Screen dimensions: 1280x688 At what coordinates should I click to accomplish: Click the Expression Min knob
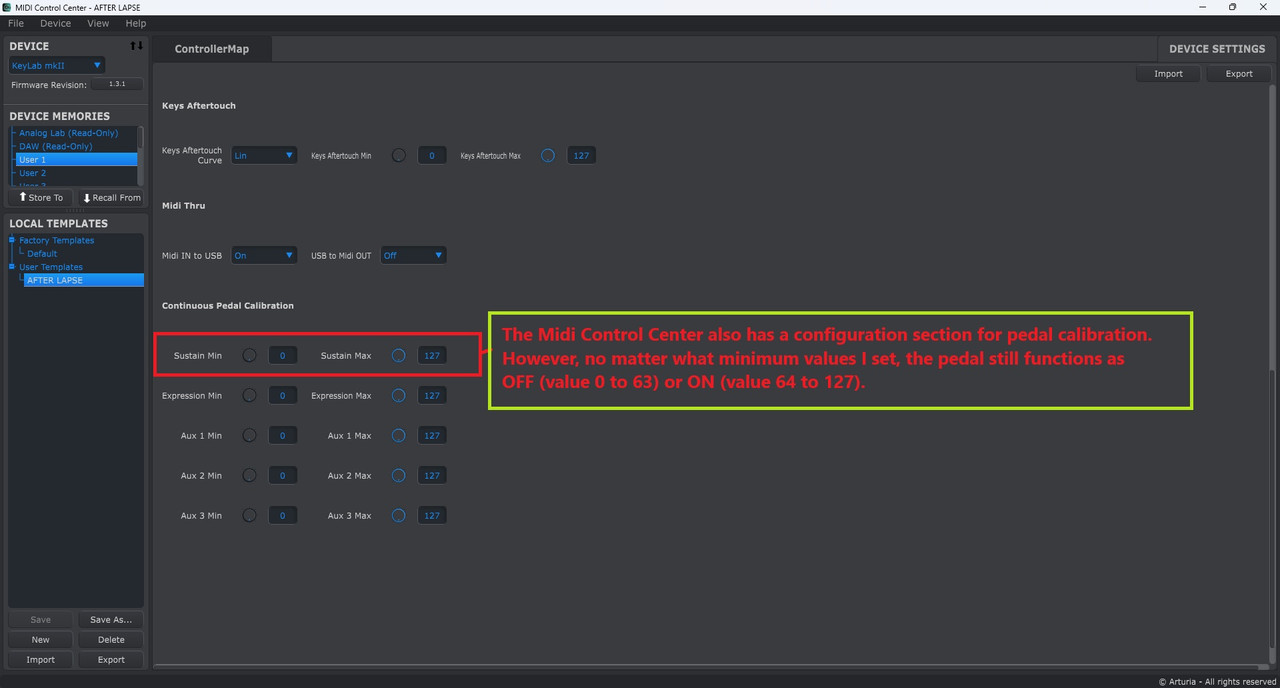[250, 395]
